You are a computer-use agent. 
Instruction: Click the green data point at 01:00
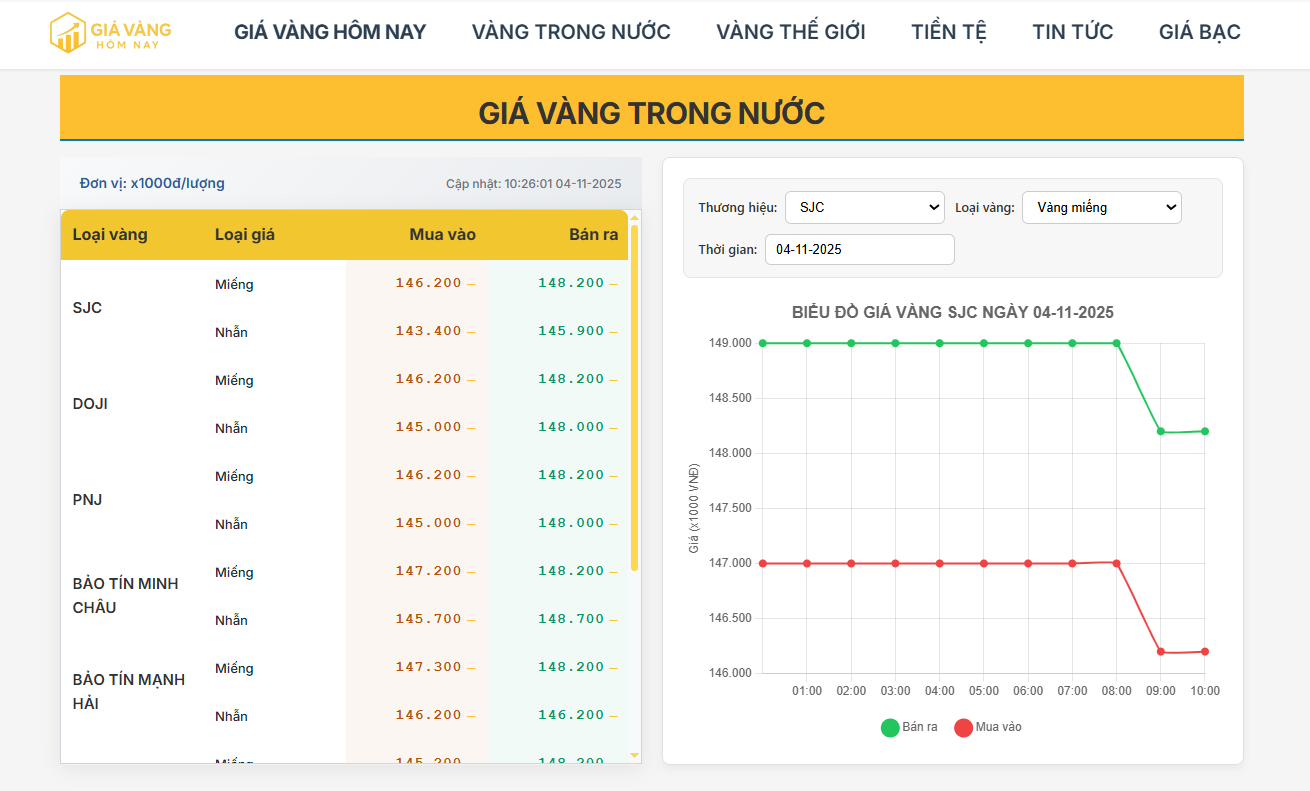806,343
